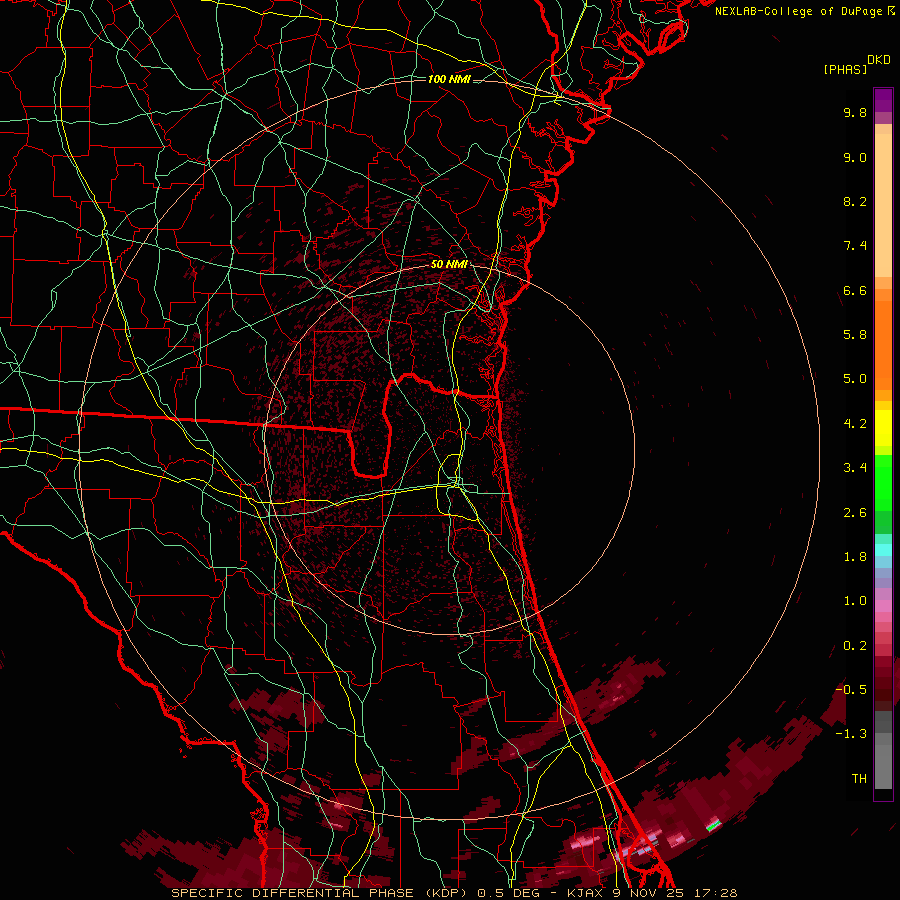Click the bright orange segment of the color bar
The width and height of the screenshot is (900, 900).
click(883, 345)
